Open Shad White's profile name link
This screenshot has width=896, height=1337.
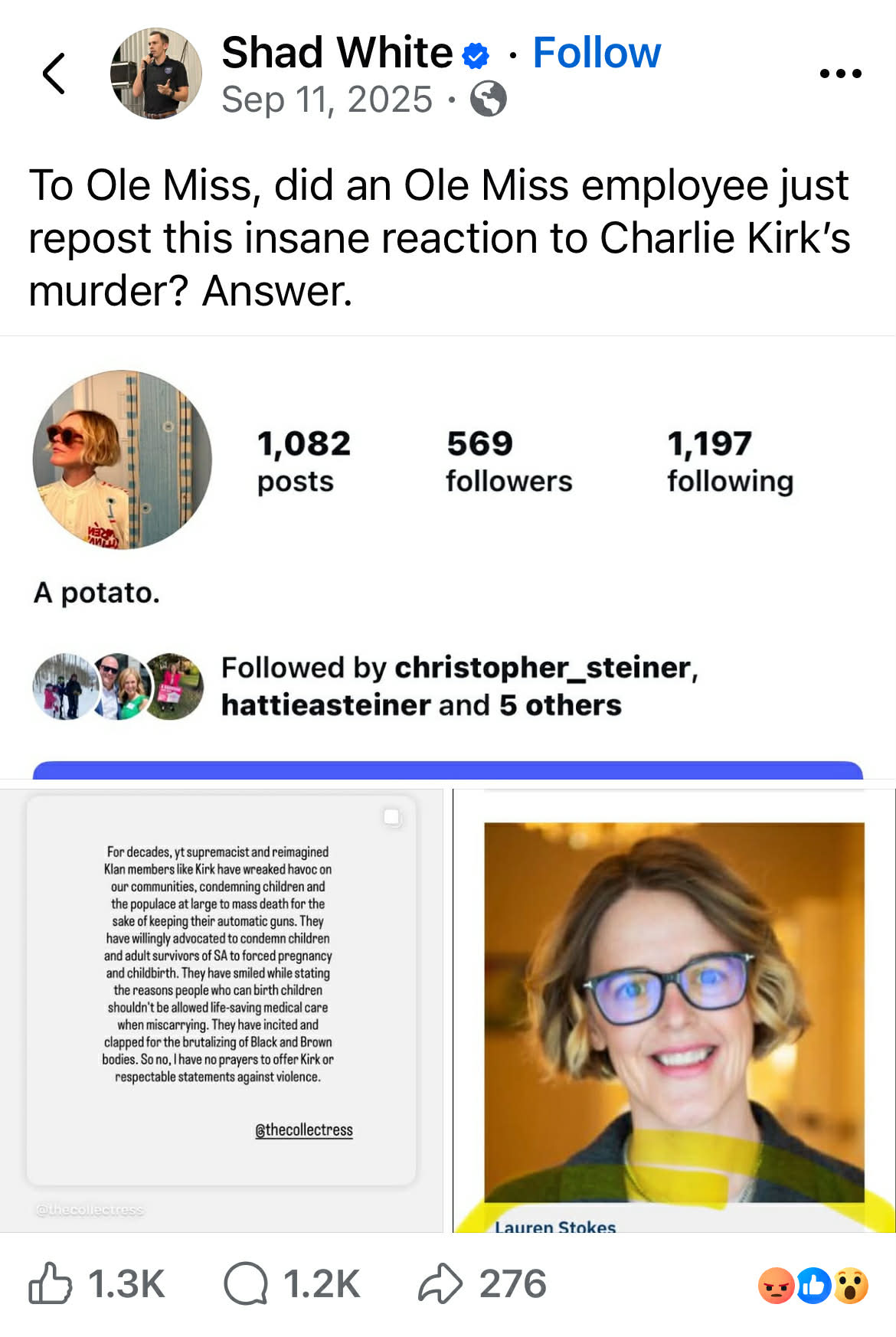337,53
